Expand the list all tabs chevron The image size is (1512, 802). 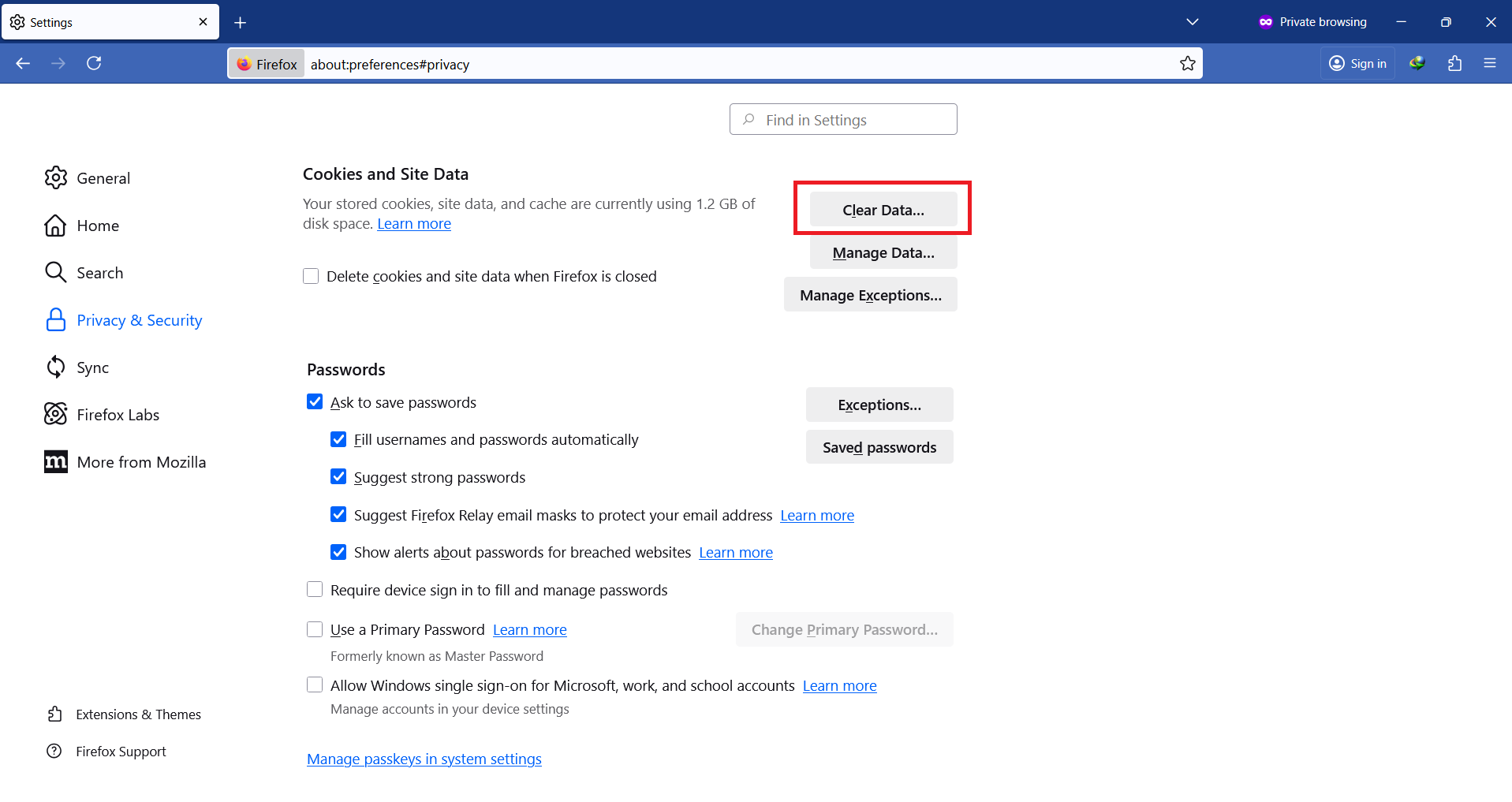click(1192, 22)
